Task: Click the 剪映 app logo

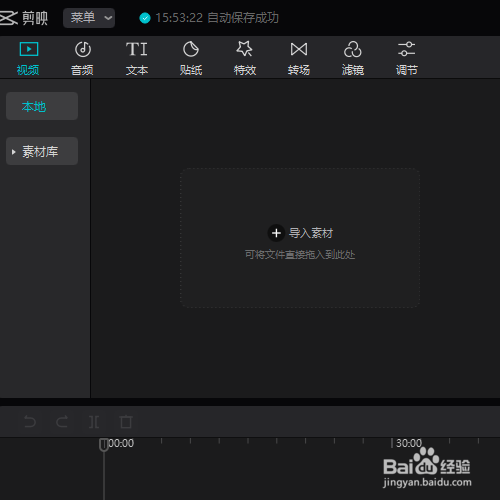Action: pyautogui.click(x=23, y=18)
